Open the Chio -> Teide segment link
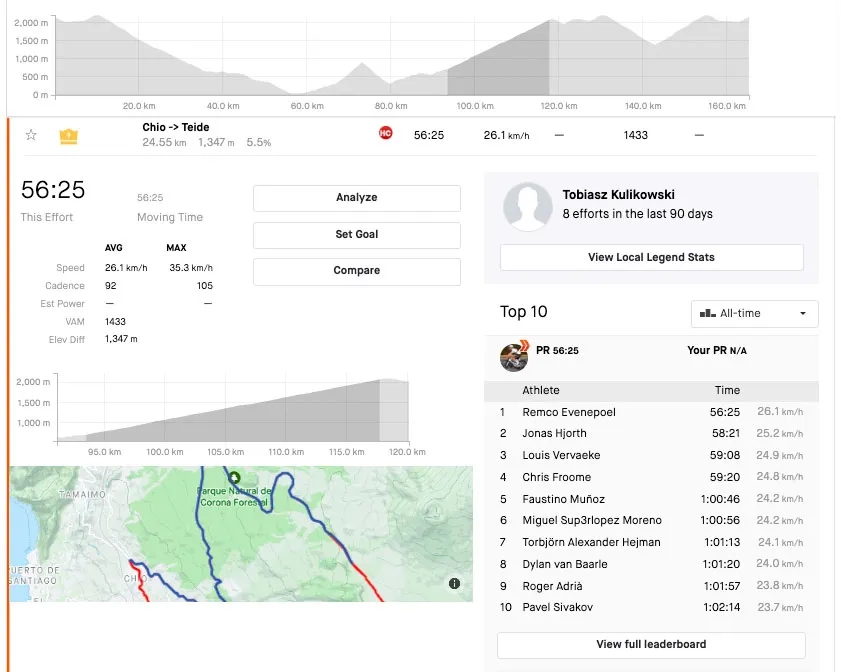The height and width of the screenshot is (672, 841). [176, 127]
